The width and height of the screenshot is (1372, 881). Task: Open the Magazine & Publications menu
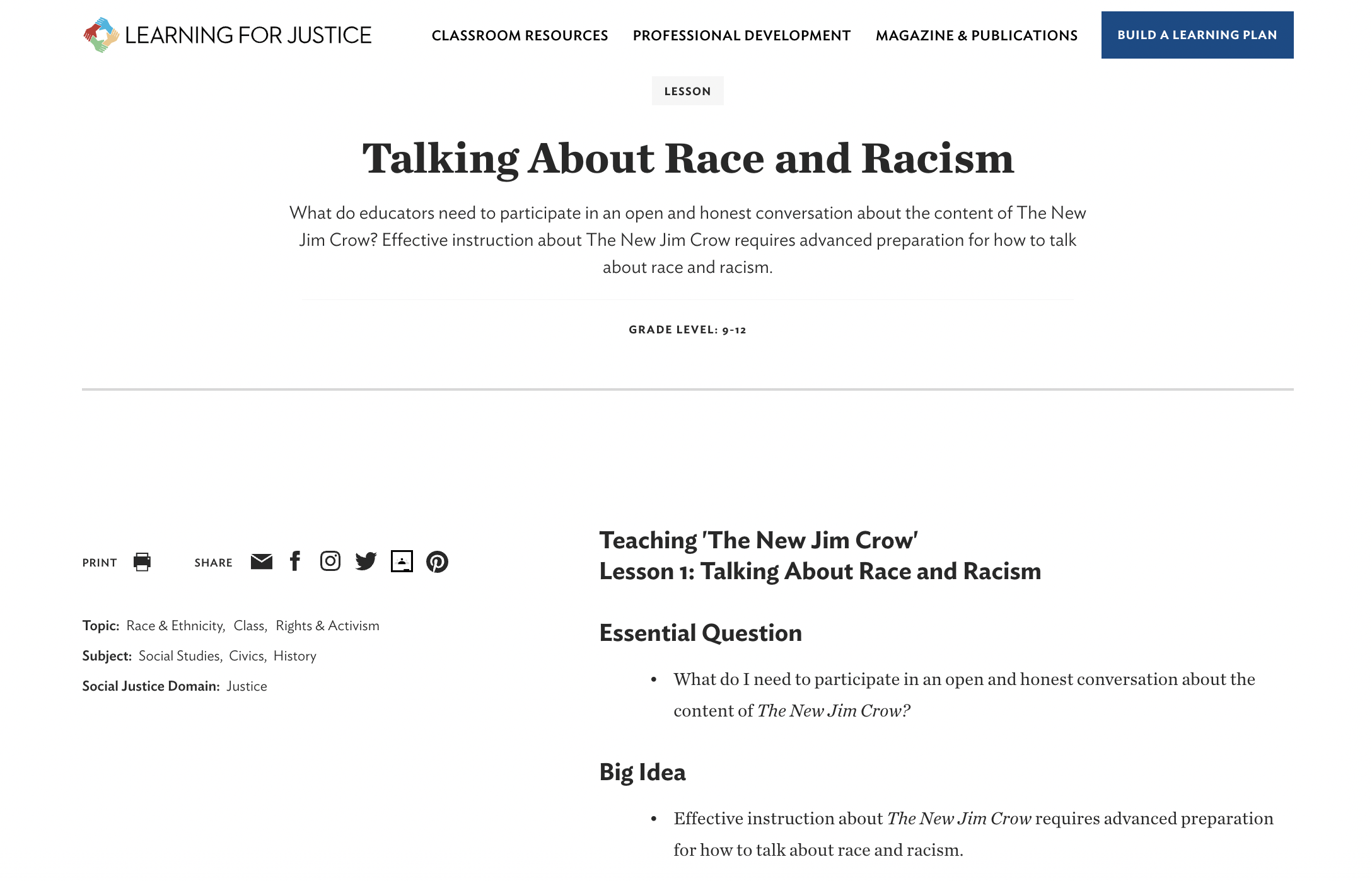(x=976, y=35)
